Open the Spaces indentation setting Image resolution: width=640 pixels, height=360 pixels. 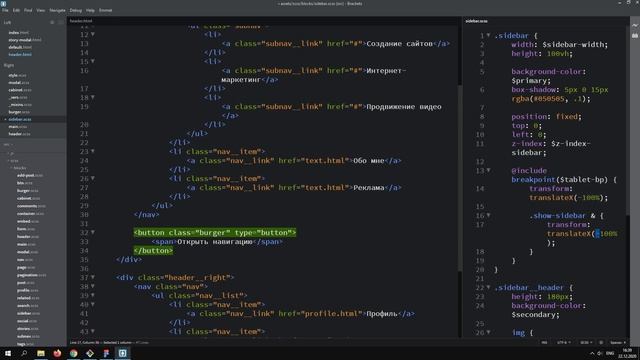click(x=618, y=342)
